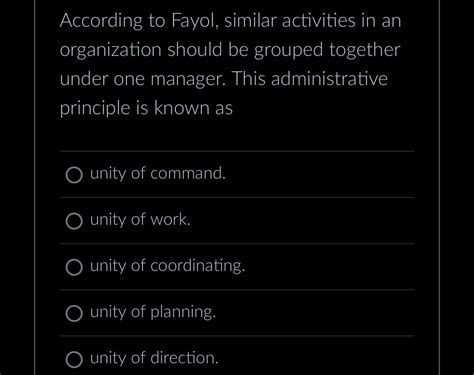
Task: Mark the 'unity of planning' radio button
Action: click(74, 313)
